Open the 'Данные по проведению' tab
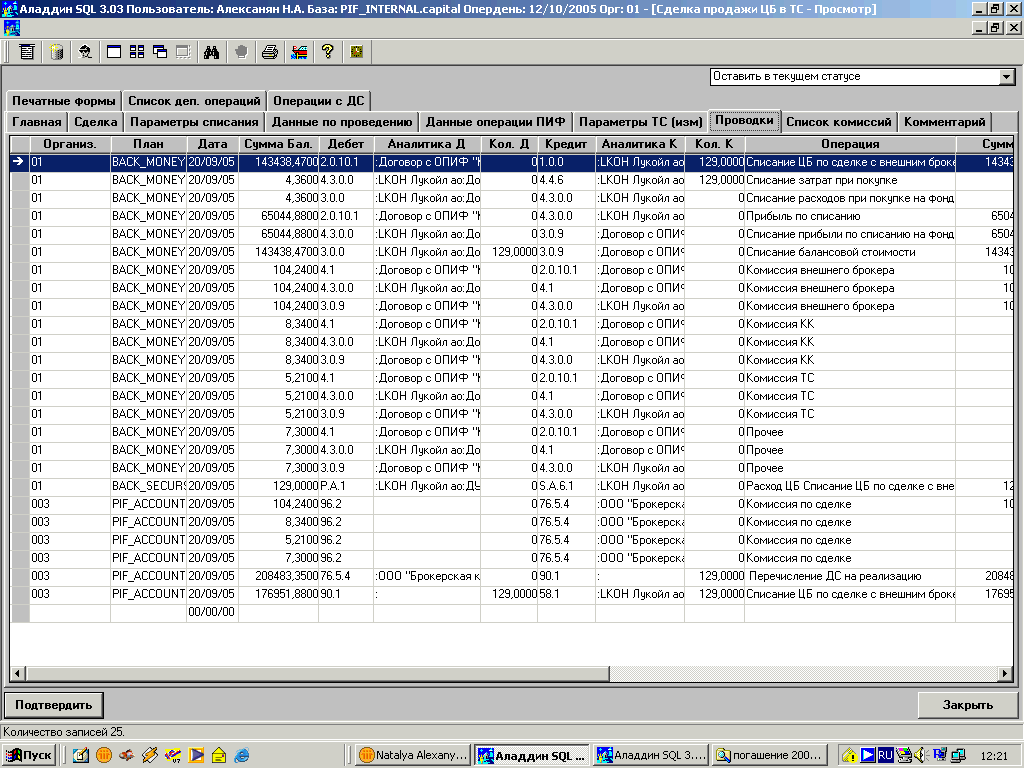The width and height of the screenshot is (1024, 768). [342, 121]
